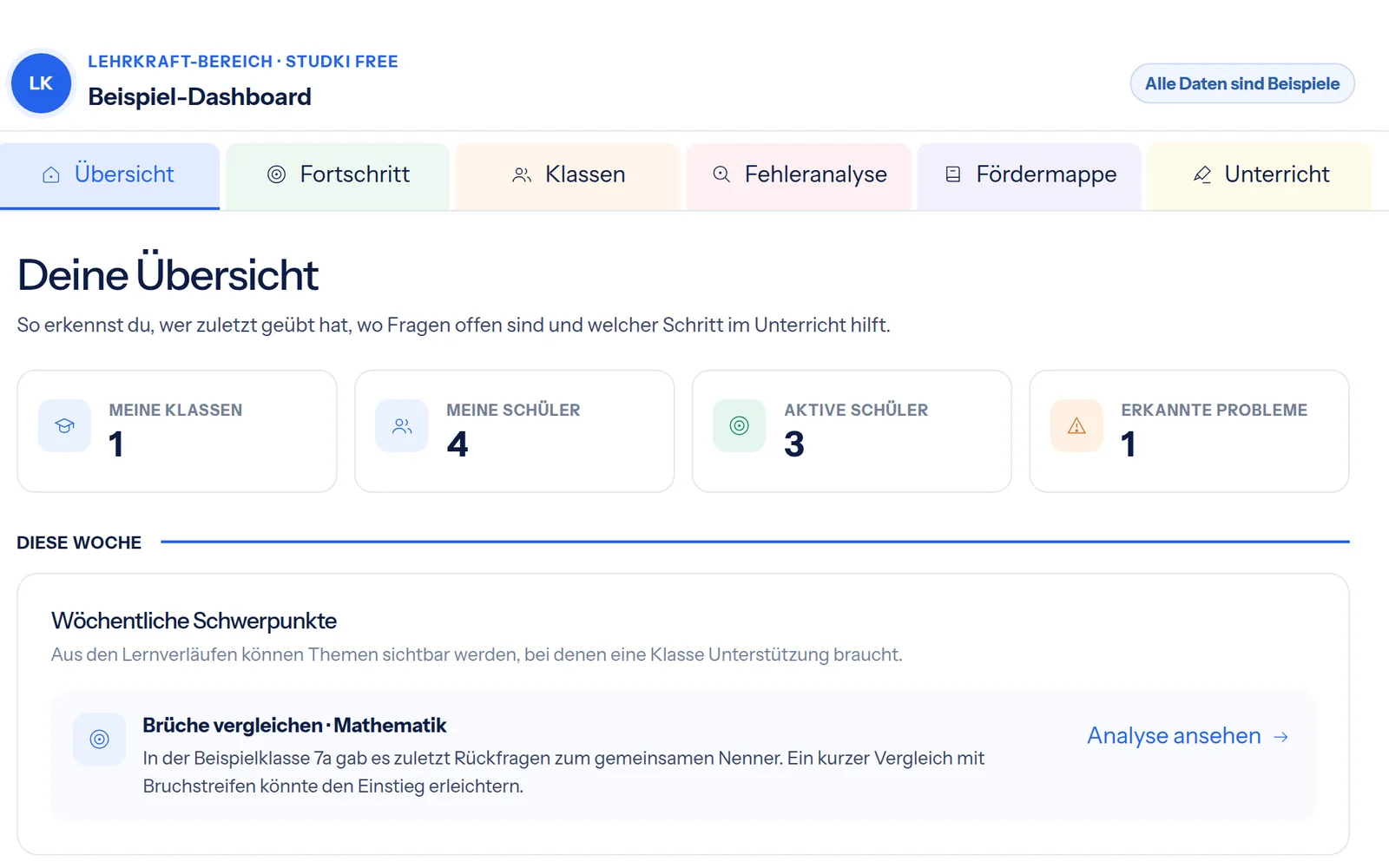Click the Aktive Schüler count 3
The height and width of the screenshot is (868, 1389).
(x=794, y=444)
